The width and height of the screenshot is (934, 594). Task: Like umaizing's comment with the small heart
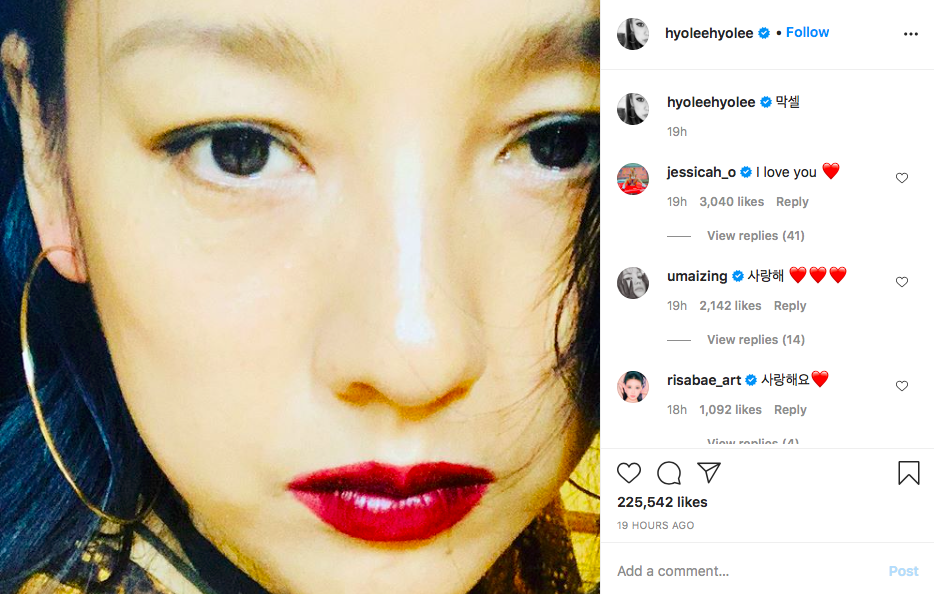902,282
